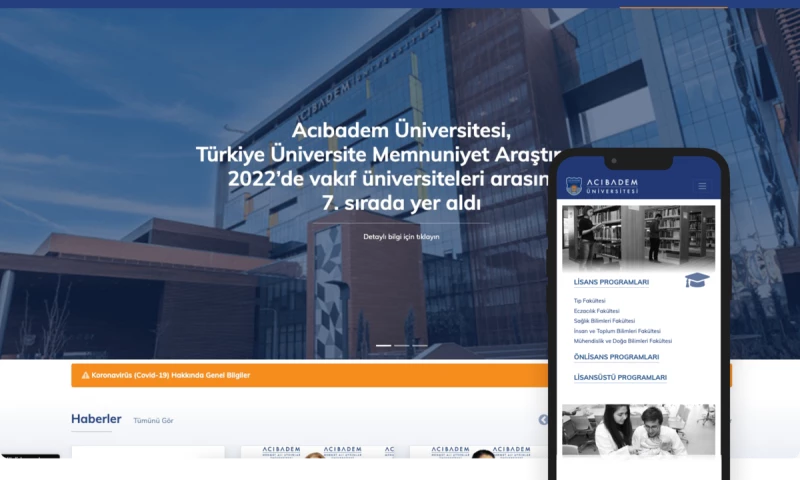Viewport: 800px width, 480px height.
Task: Open the first blank news card under Haberler
Action: (148, 452)
